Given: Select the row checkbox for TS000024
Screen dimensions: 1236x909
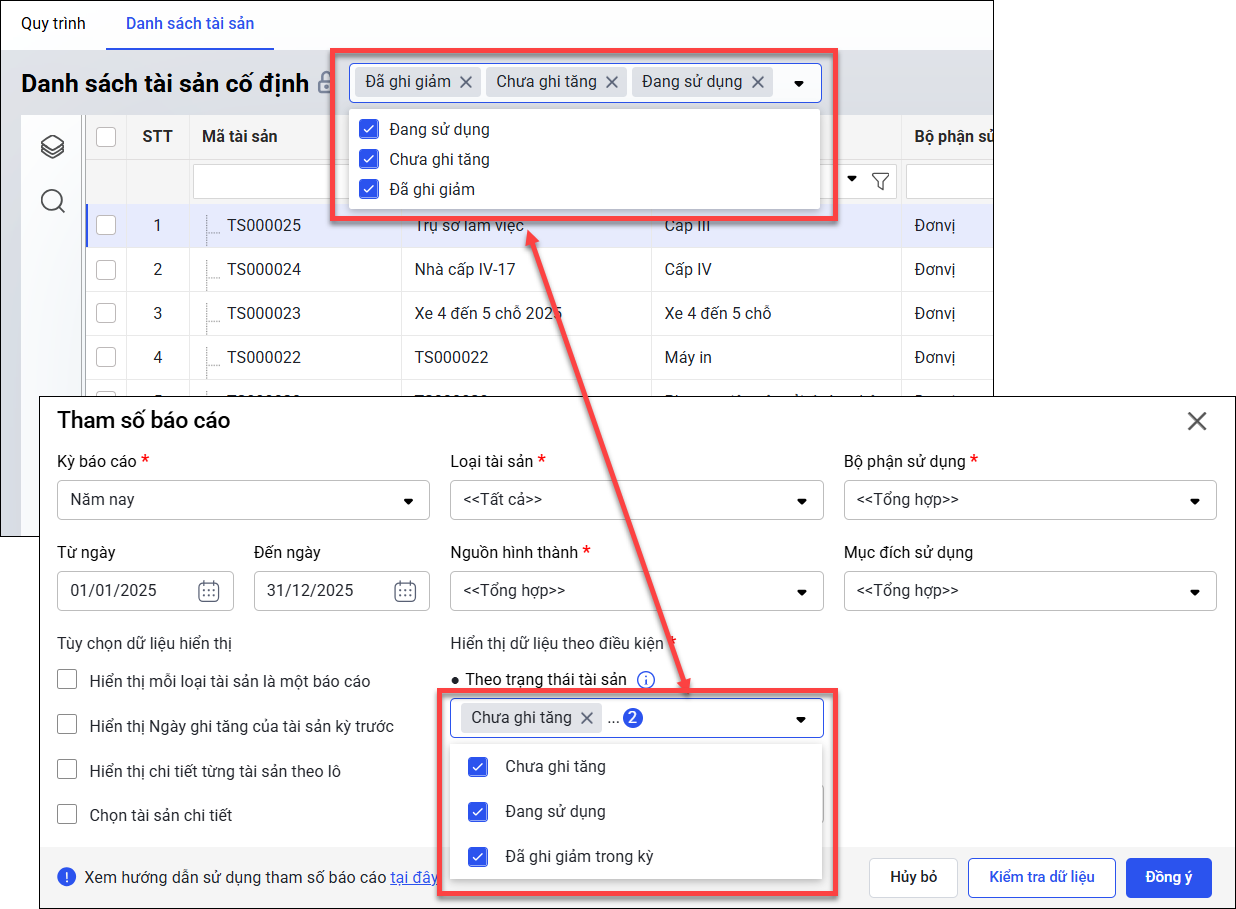Looking at the screenshot, I should (106, 269).
